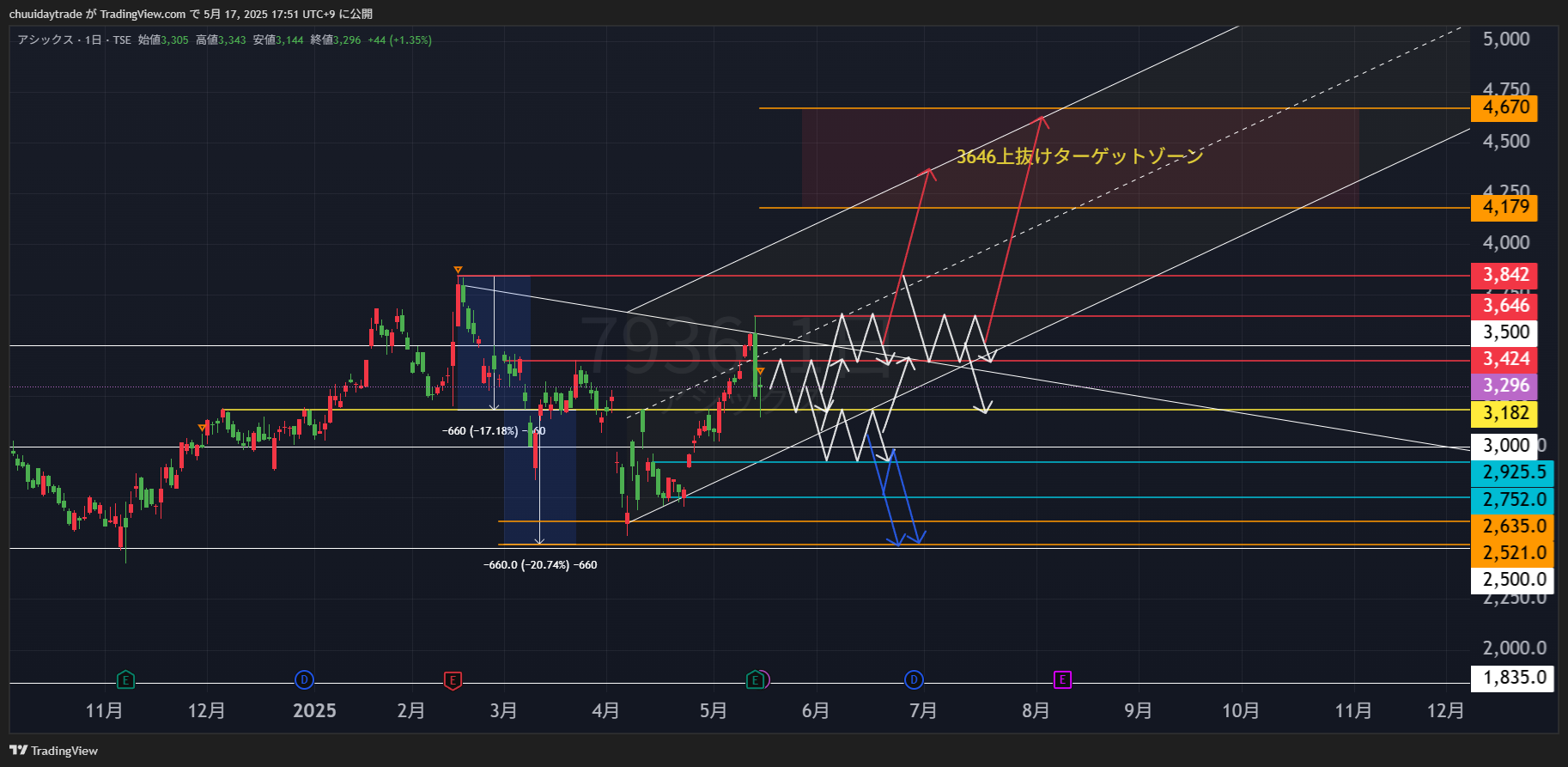Click the purple E marker in August
Screen dimensions: 1568x767
pos(1062,680)
